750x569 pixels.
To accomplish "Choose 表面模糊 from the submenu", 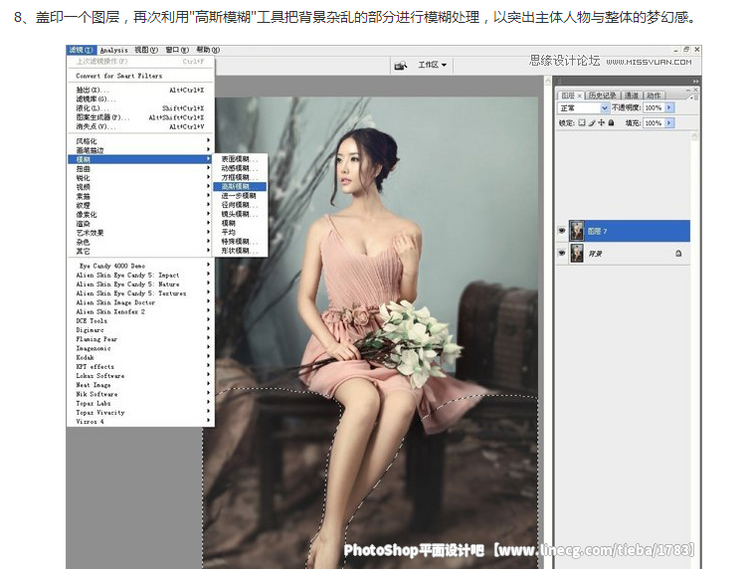I will [240, 159].
